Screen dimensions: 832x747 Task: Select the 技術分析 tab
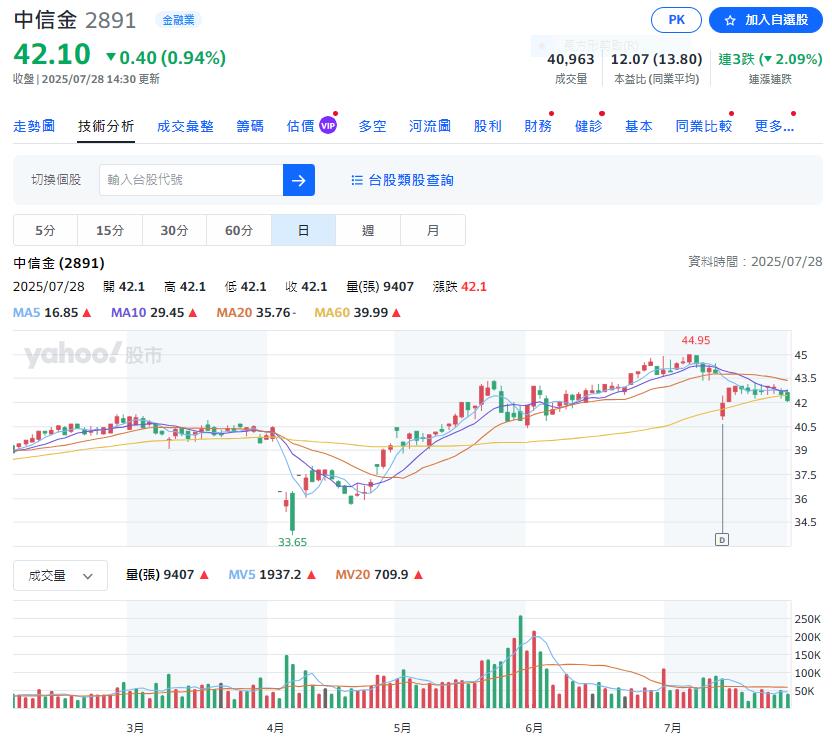106,126
